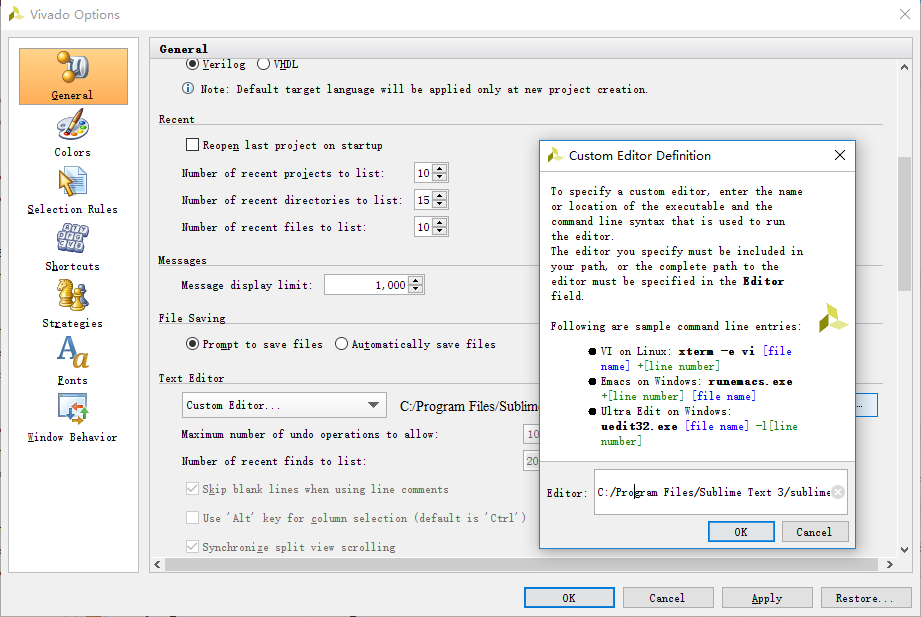The image size is (921, 617).
Task: Open the Strategies options category
Action: (73, 306)
